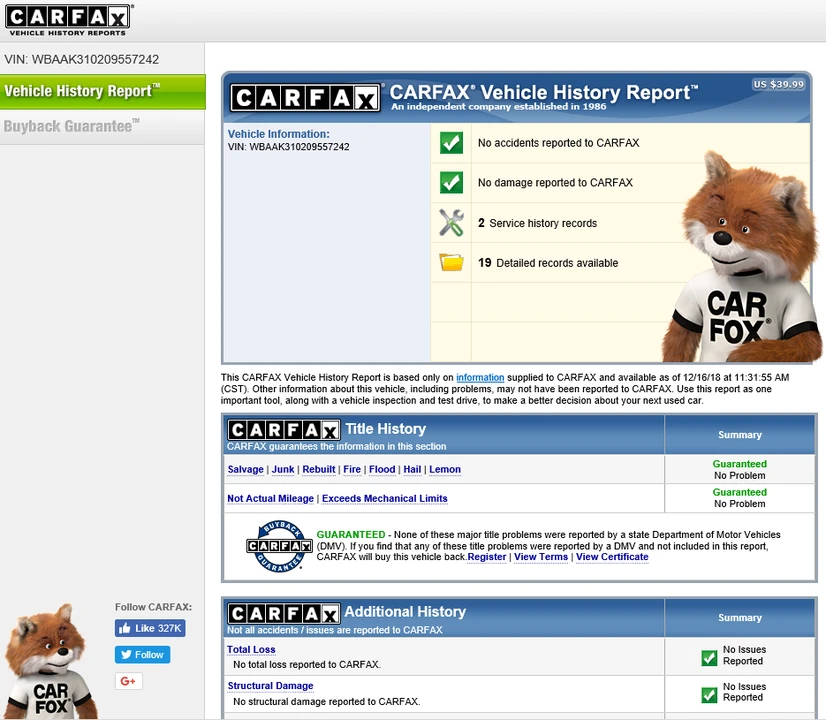Open the Junk title link
Viewport: 826px width, 720px height.
283,469
